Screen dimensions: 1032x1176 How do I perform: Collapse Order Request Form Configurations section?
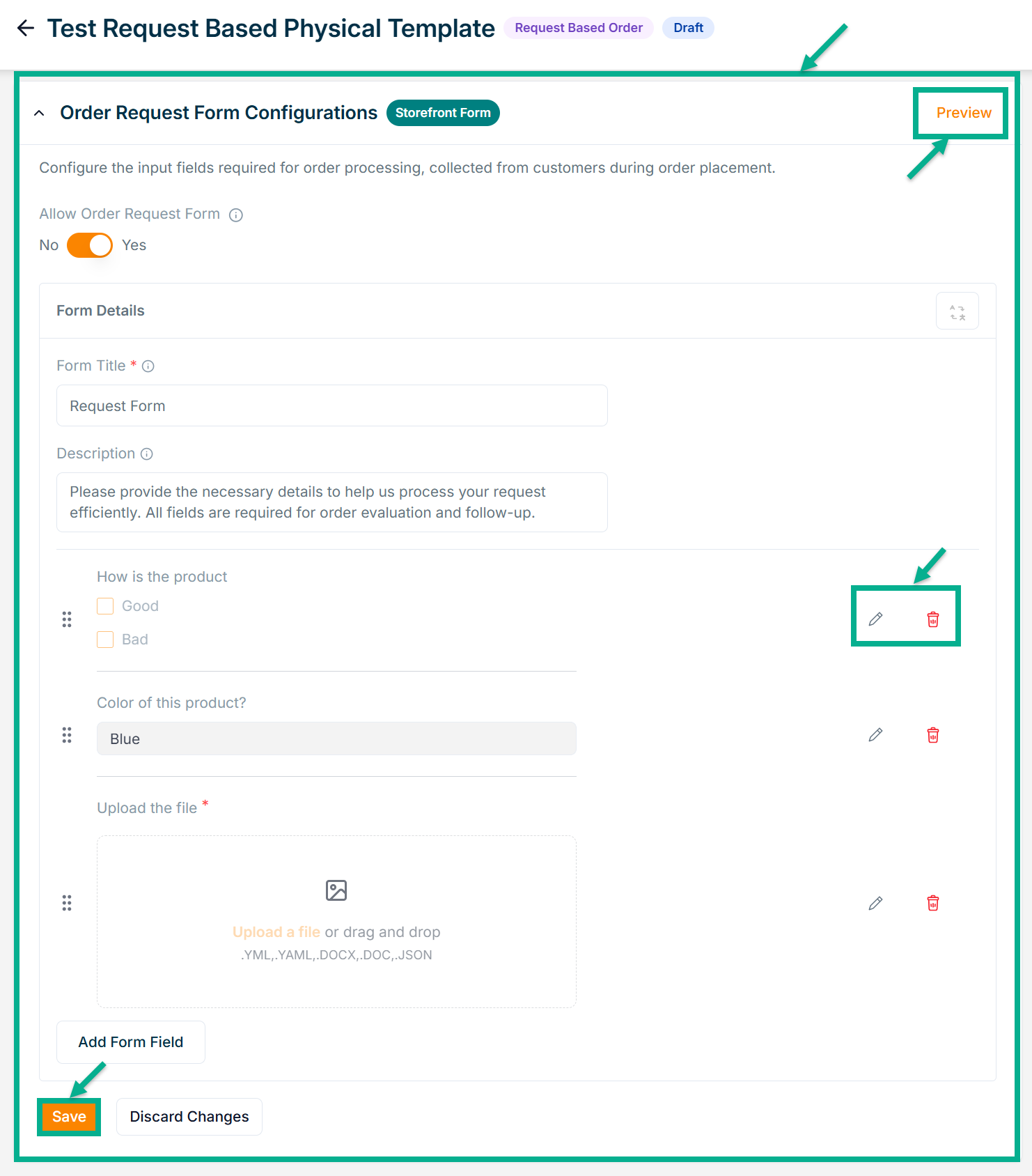pos(40,114)
